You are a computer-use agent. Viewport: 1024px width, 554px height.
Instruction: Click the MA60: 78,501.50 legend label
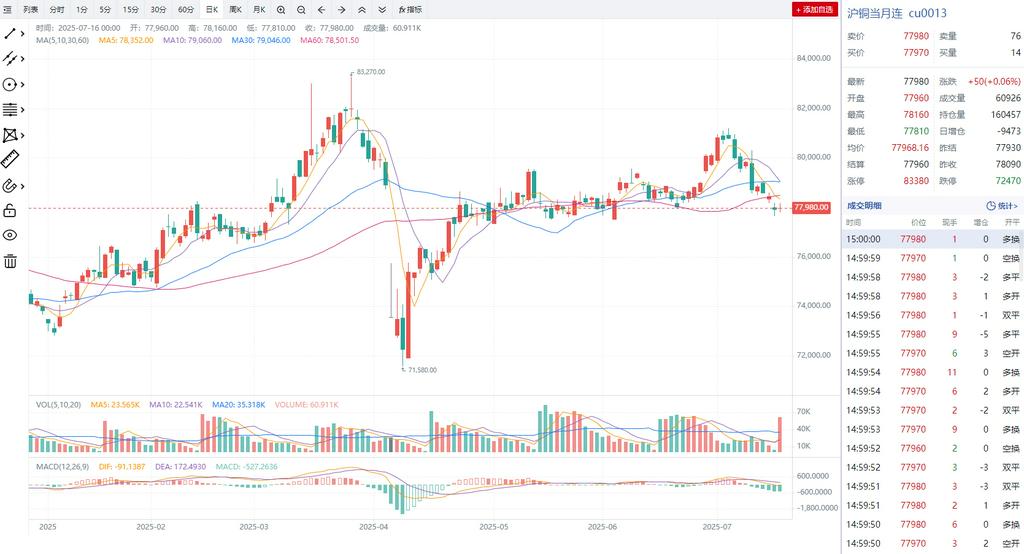(329, 40)
